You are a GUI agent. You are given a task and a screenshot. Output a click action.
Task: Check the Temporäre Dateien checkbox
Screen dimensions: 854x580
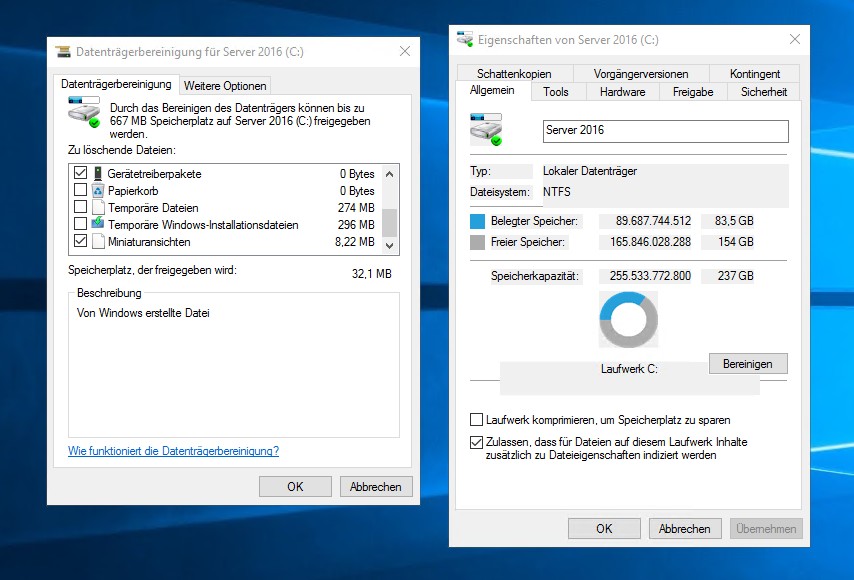pyautogui.click(x=80, y=206)
